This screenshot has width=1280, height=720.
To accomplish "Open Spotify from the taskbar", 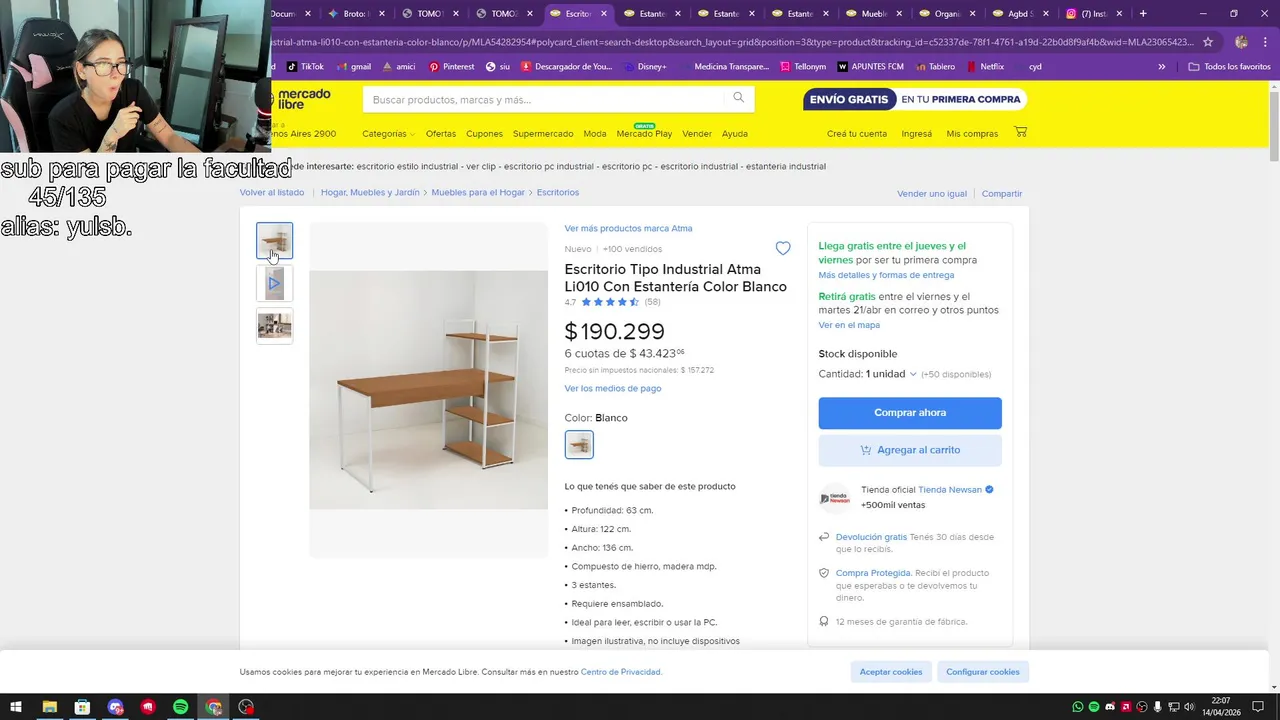I will click(x=181, y=707).
